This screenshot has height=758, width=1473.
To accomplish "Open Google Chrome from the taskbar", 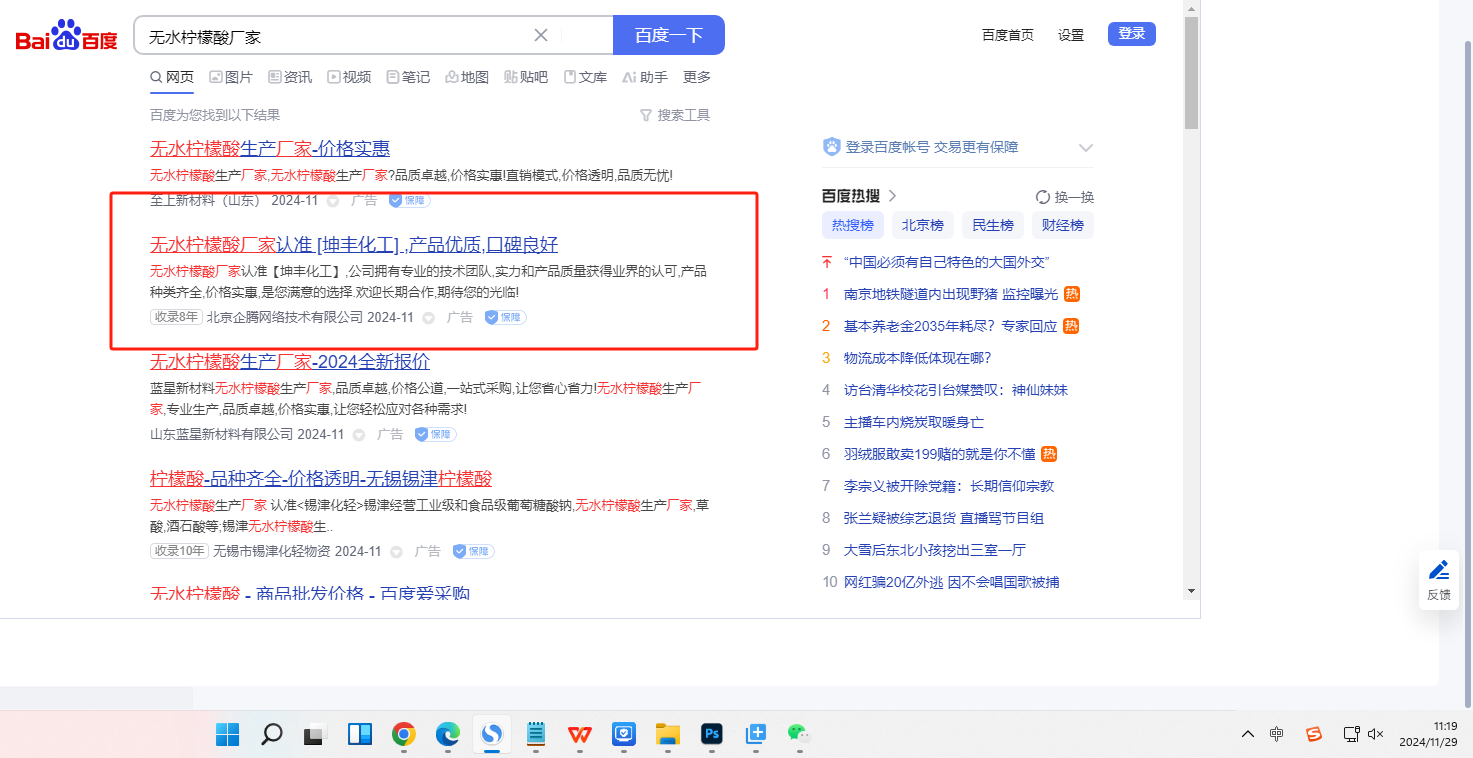I will point(403,735).
